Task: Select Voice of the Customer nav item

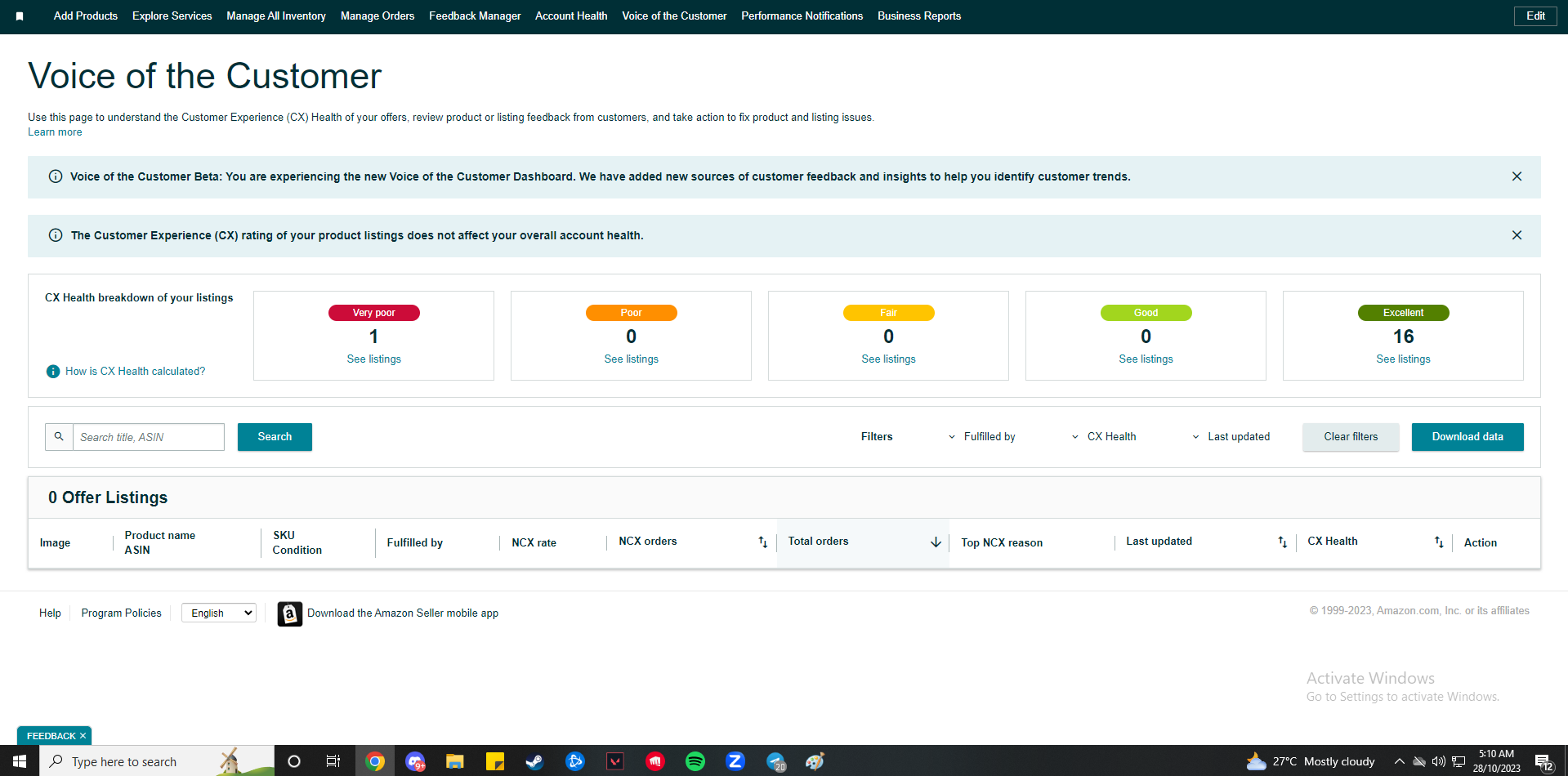Action: [x=674, y=16]
